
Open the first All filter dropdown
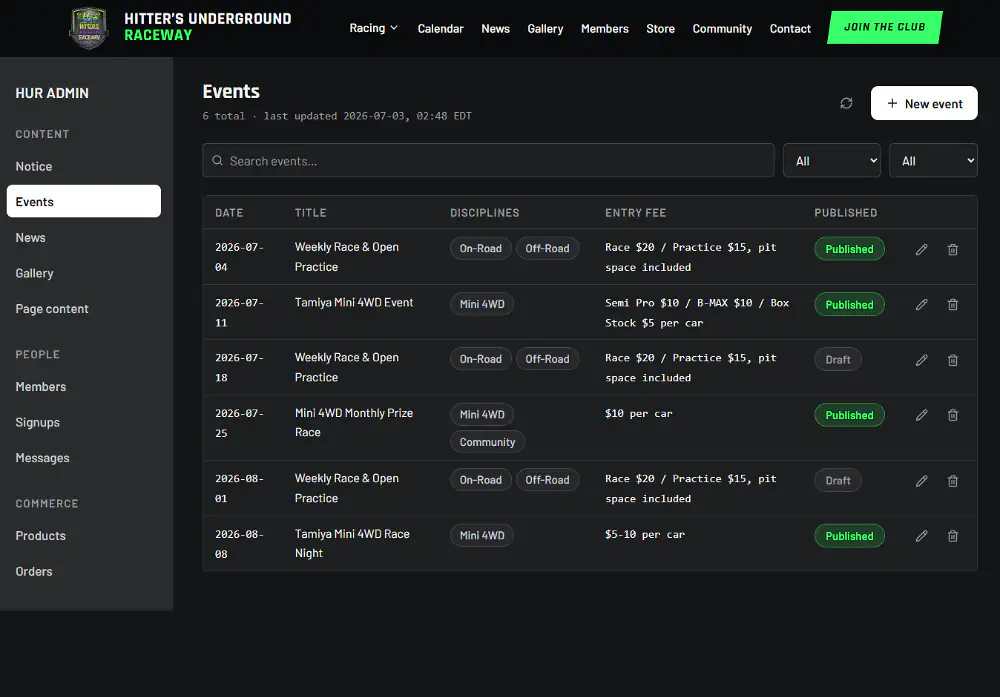[832, 161]
